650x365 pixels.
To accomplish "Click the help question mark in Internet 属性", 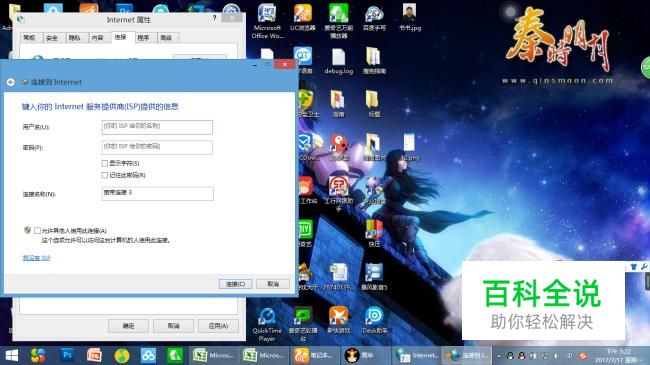I will 214,18.
